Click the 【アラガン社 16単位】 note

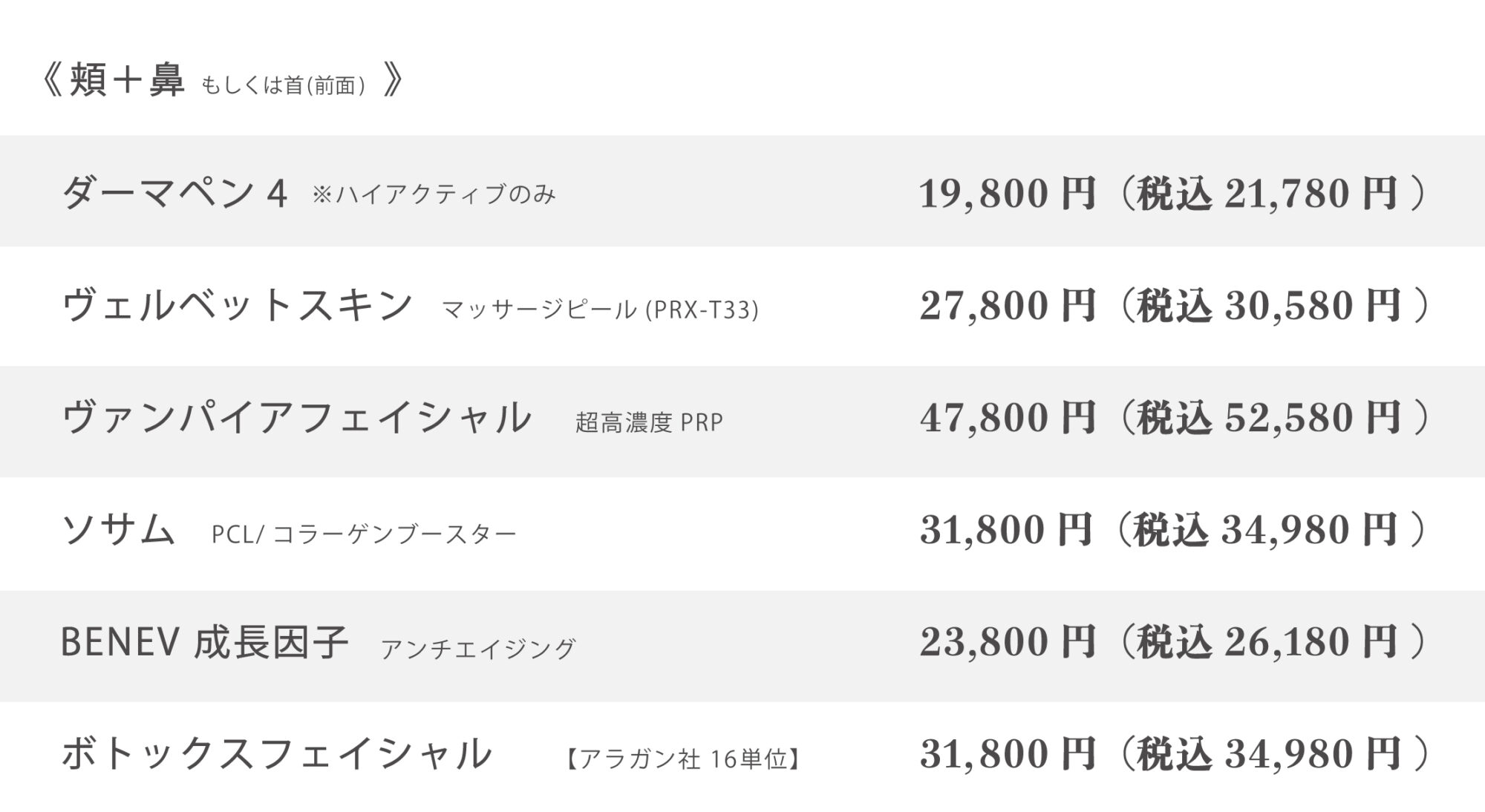point(683,759)
